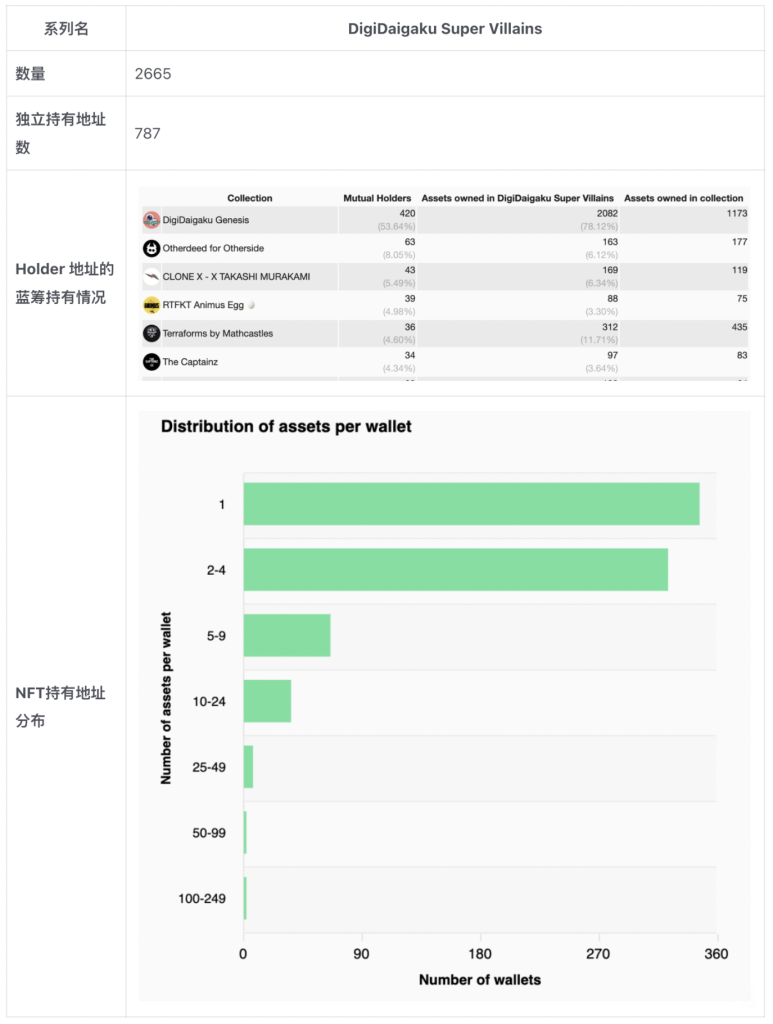Click the DigiDaigaku Genesis collection icon
This screenshot has width=773, height=1024.
[x=151, y=220]
